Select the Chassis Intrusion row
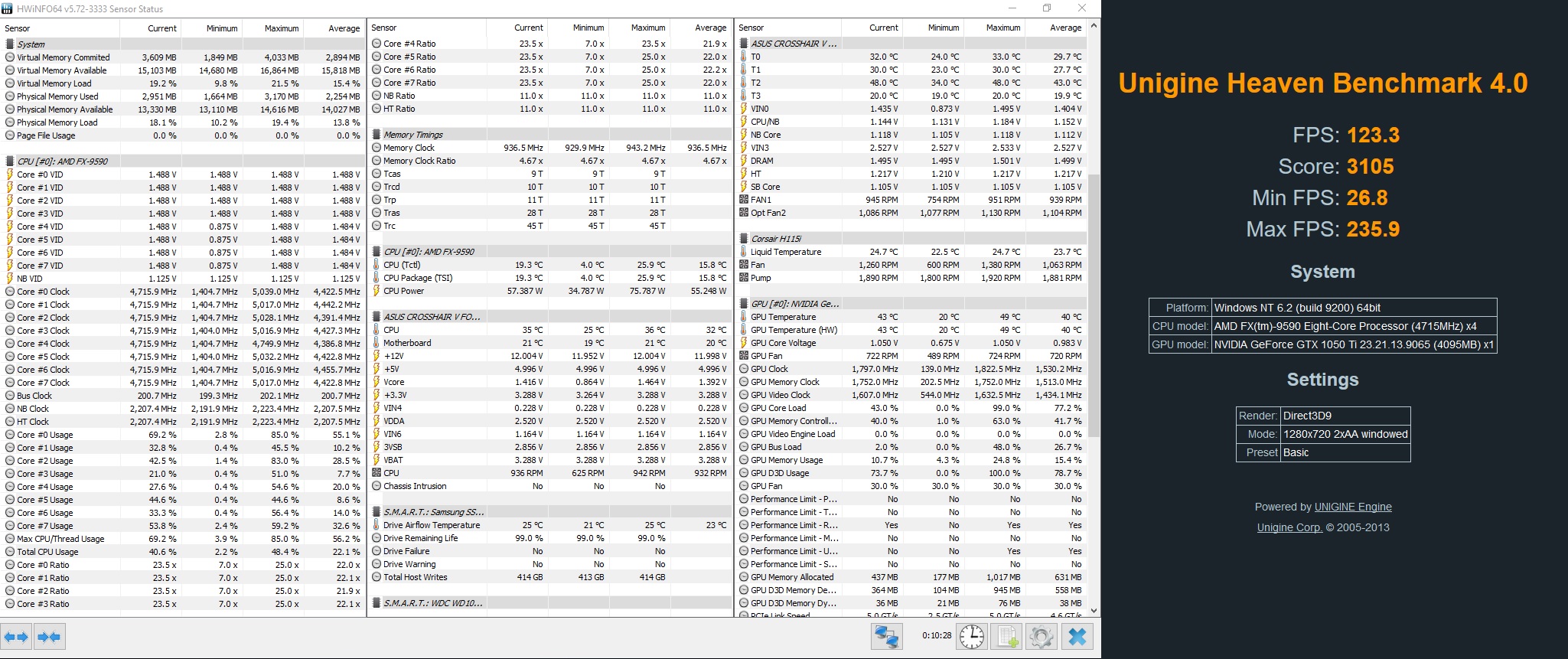The width and height of the screenshot is (1568, 659). (549, 486)
